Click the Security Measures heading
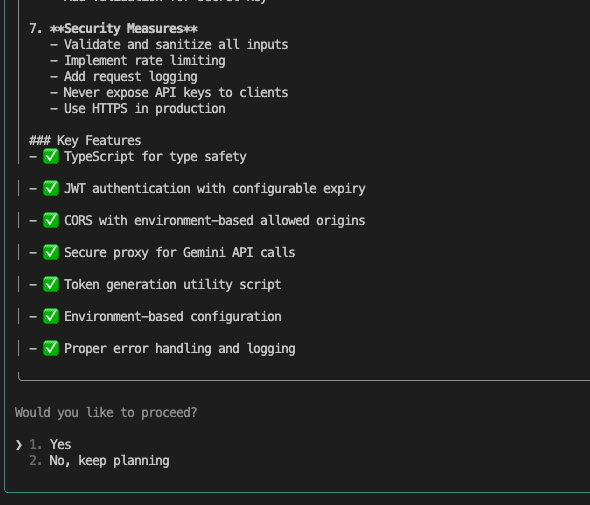 click(x=124, y=29)
